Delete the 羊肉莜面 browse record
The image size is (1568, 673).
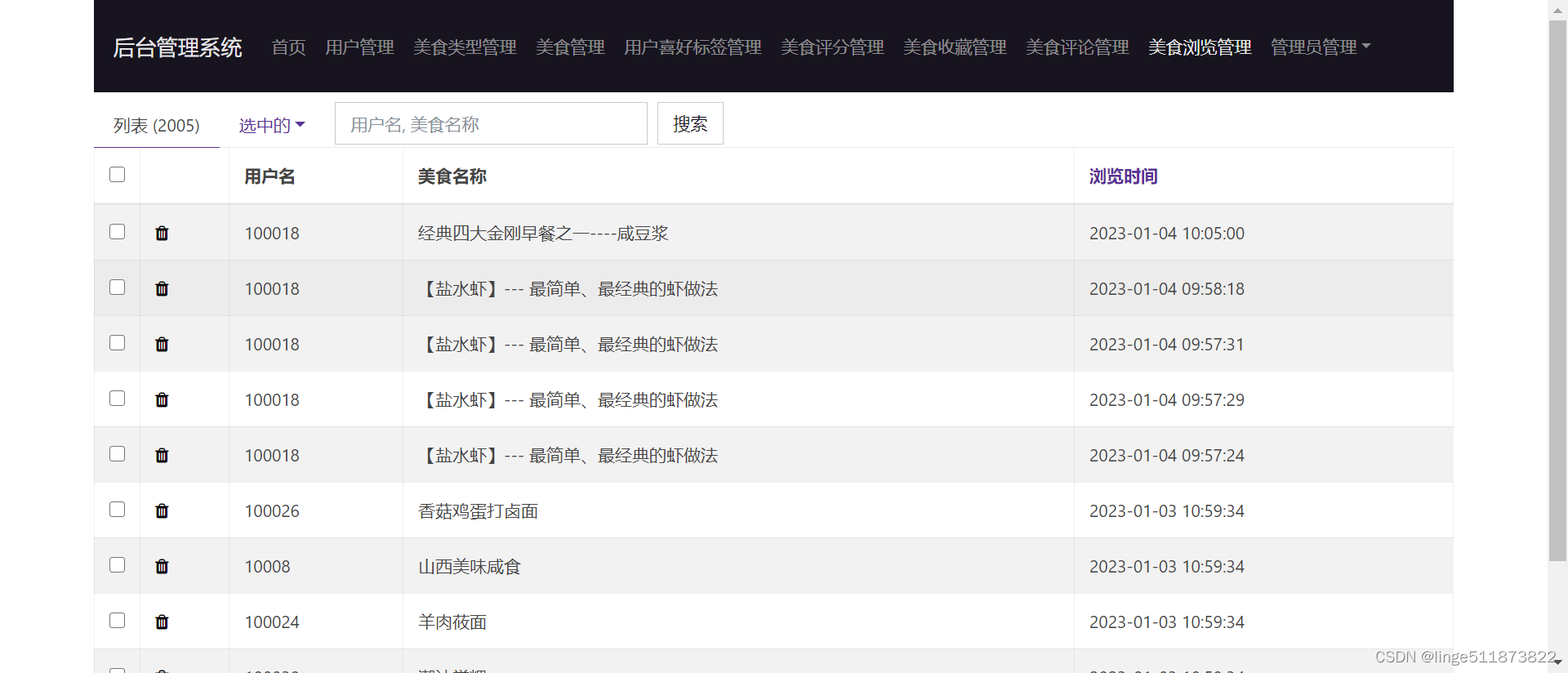tap(162, 622)
